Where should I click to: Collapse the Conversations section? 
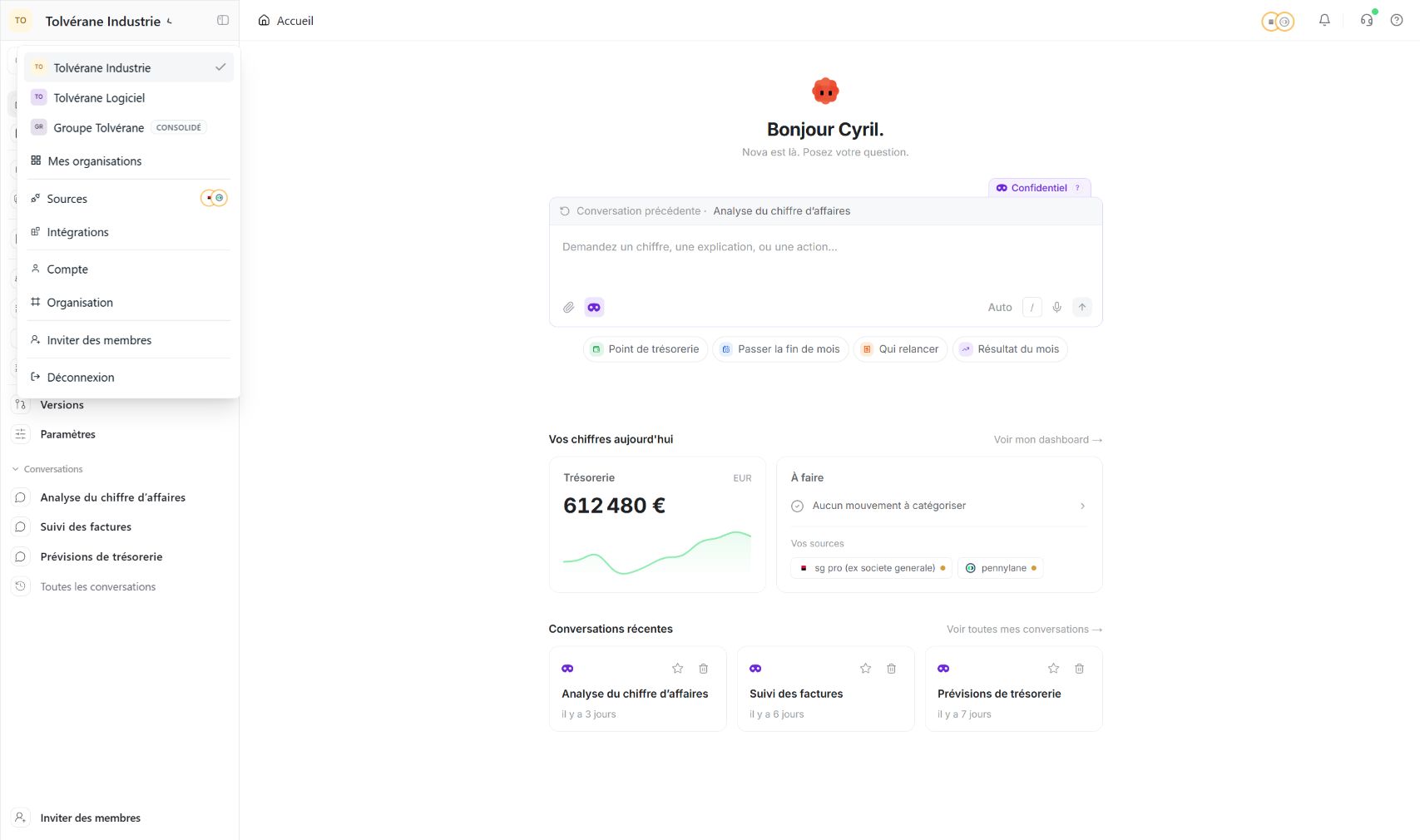[47, 469]
